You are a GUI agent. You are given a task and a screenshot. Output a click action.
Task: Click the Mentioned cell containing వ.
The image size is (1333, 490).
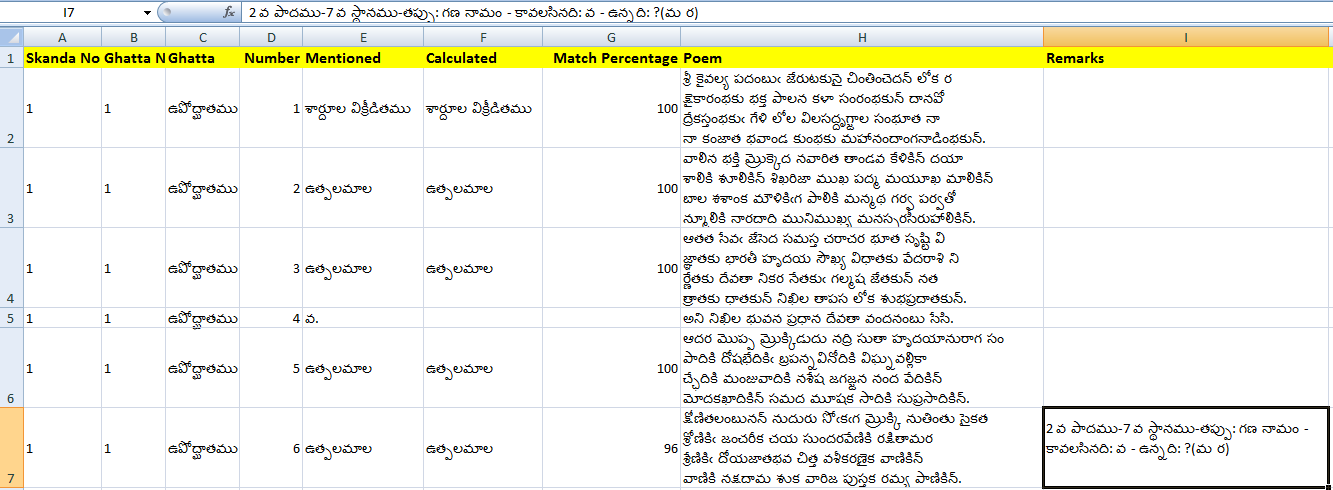coord(361,319)
